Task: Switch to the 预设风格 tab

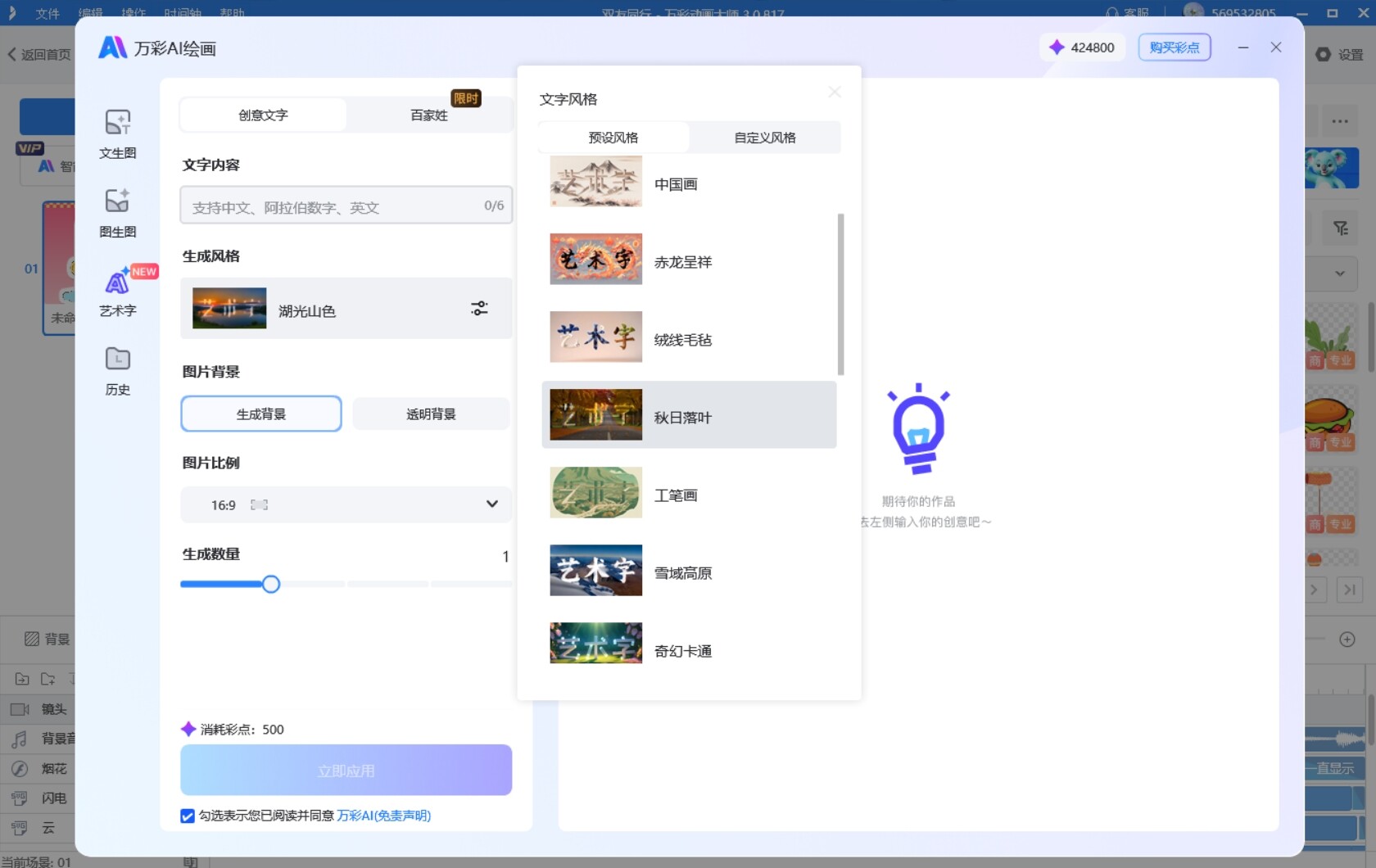Action: 613,138
